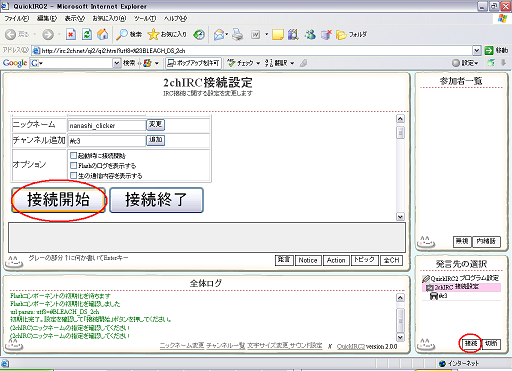This screenshot has height=371, width=512.
Task: Open the Forward button history dropdown arrow
Action: coord(59,34)
